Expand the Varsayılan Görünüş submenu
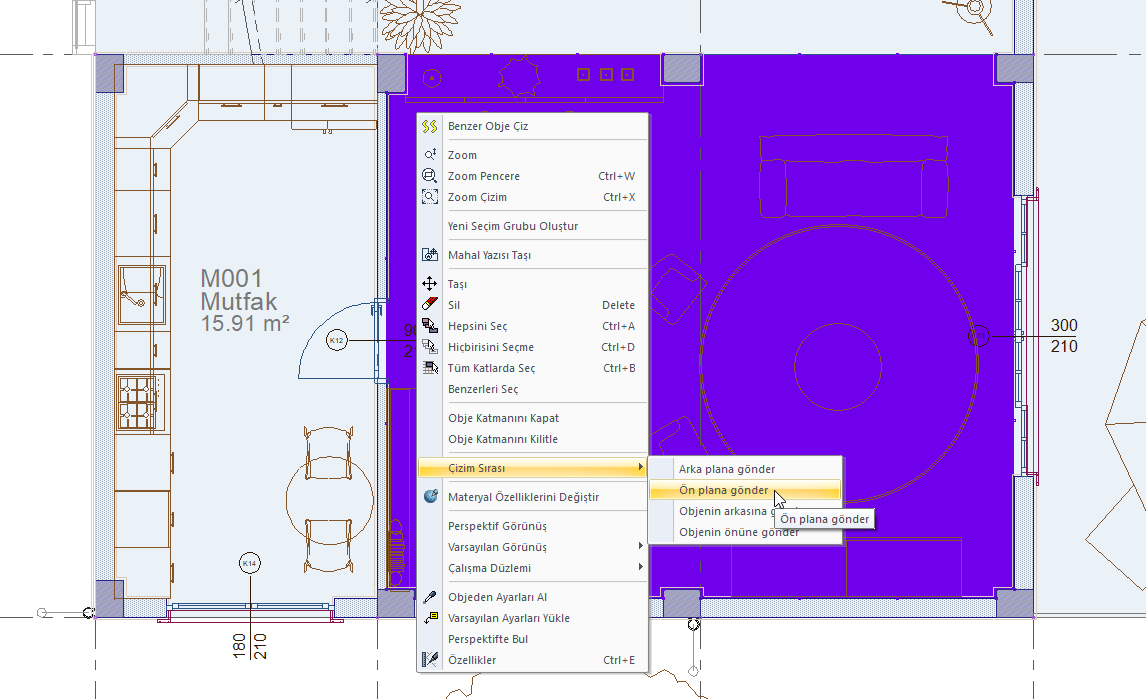The width and height of the screenshot is (1146, 699). [640, 547]
